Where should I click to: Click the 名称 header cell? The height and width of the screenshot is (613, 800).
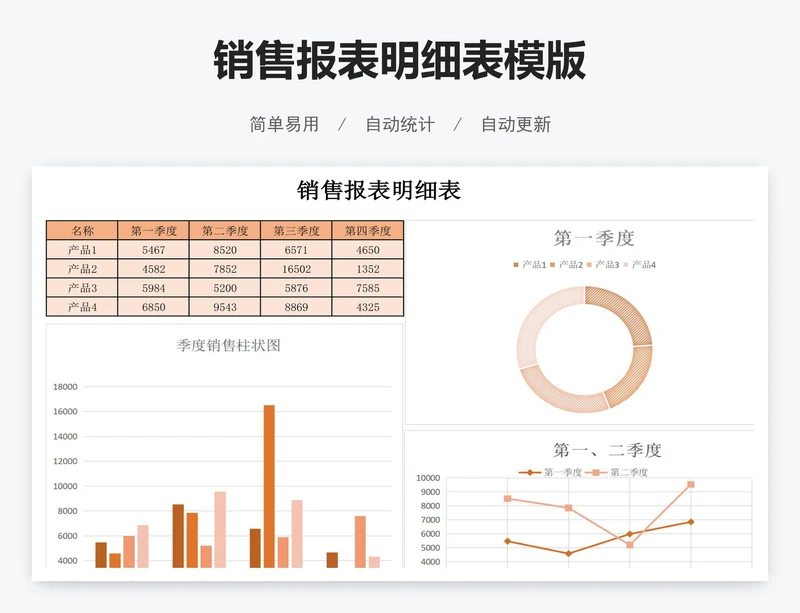[x=82, y=231]
